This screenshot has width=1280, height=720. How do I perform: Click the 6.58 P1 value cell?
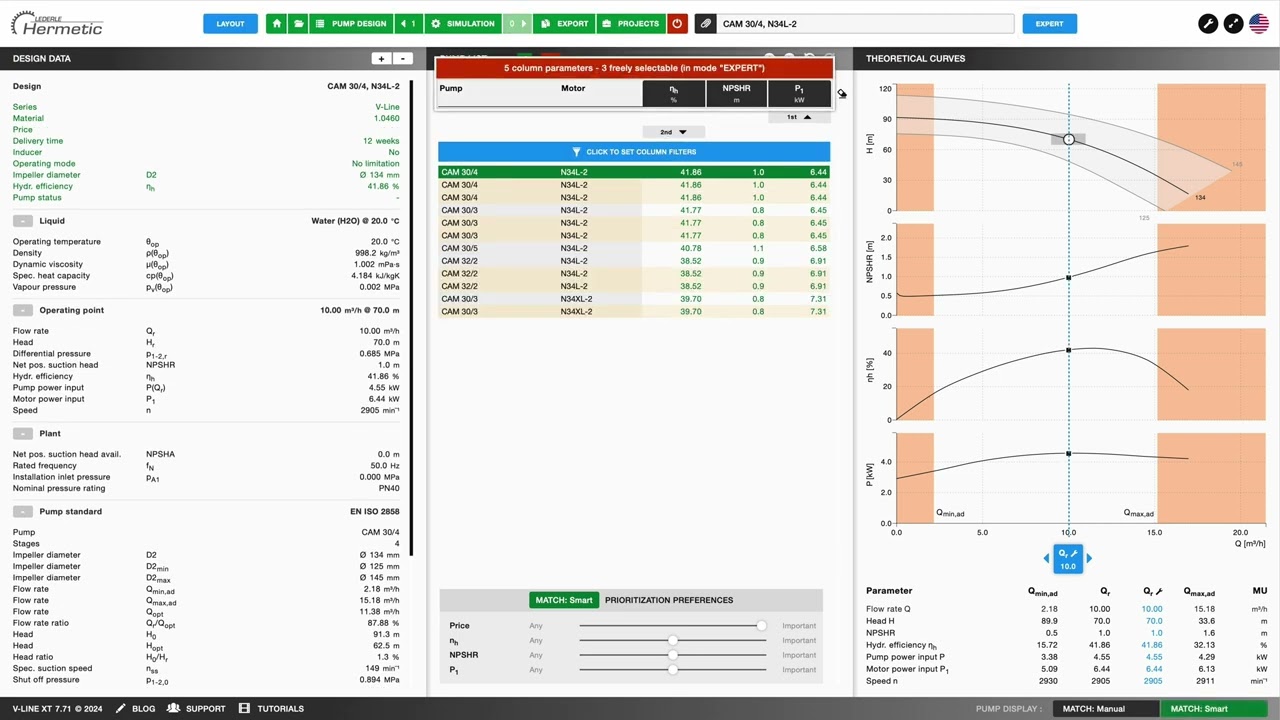point(818,248)
